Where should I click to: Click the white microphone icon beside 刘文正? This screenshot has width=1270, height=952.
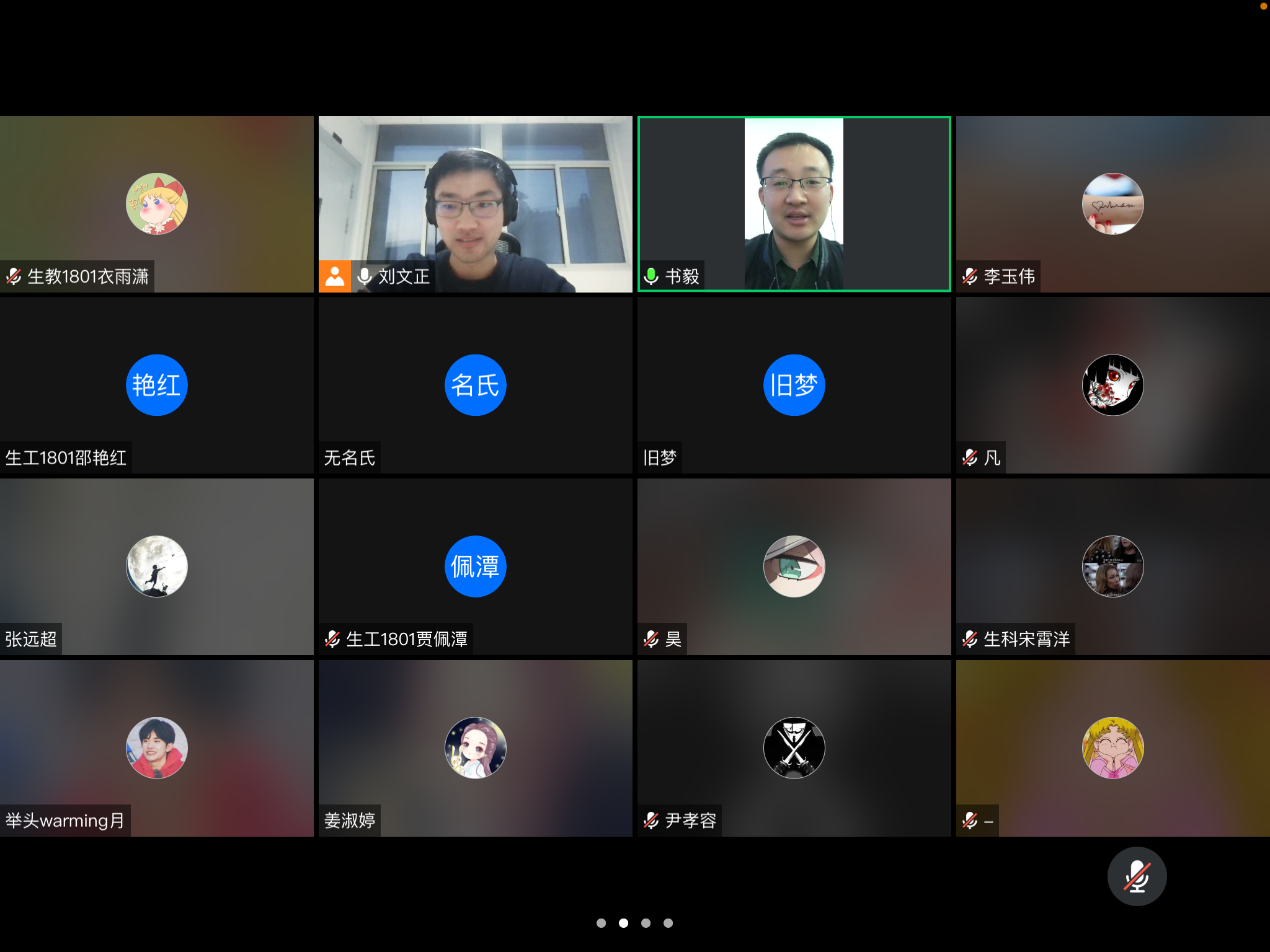[365, 276]
